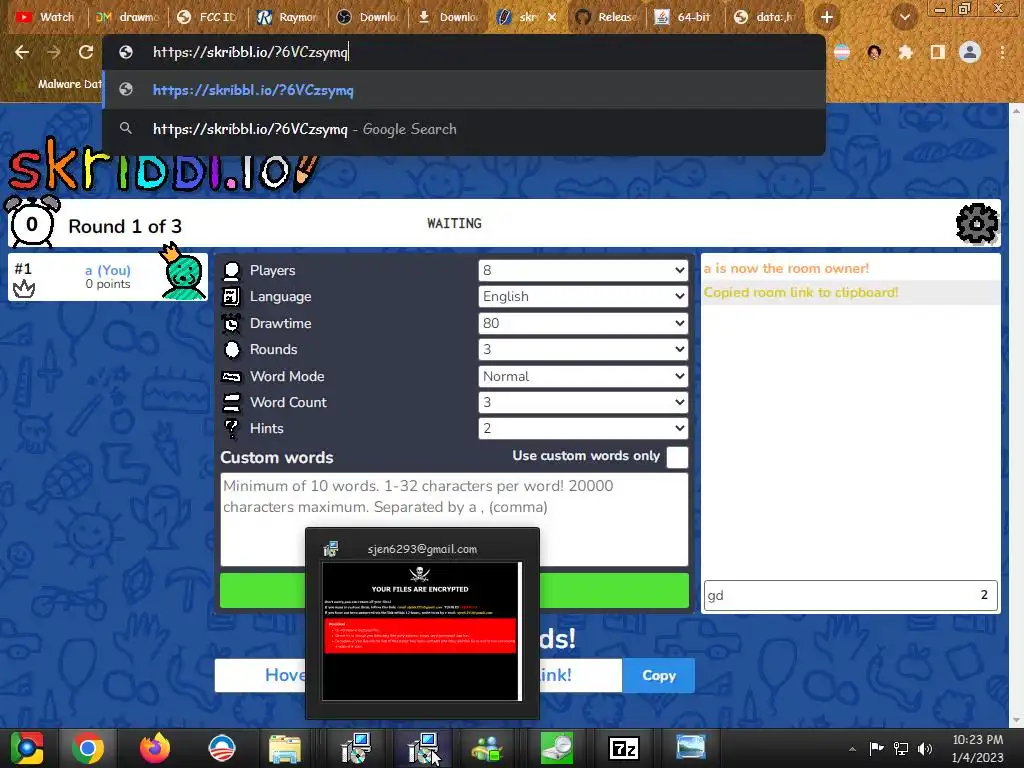Open a new browser tab
This screenshot has height=768, width=1024.
(x=827, y=17)
